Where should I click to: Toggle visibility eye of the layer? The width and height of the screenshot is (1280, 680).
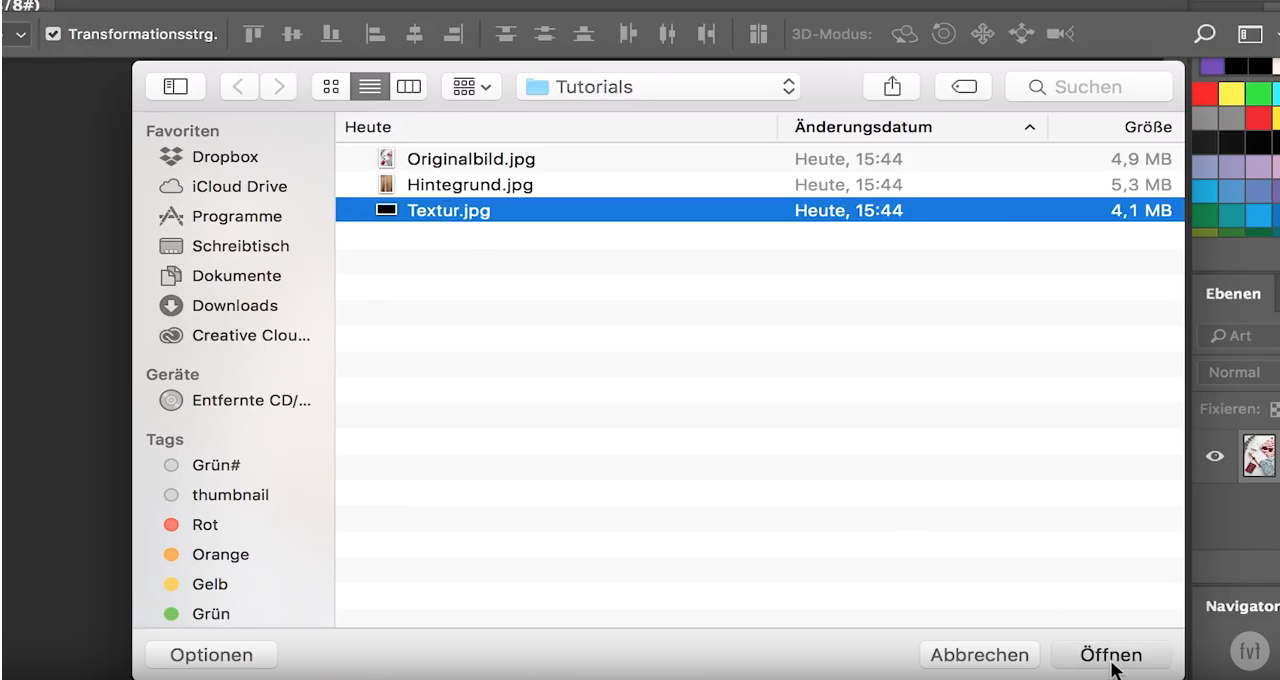point(1215,456)
